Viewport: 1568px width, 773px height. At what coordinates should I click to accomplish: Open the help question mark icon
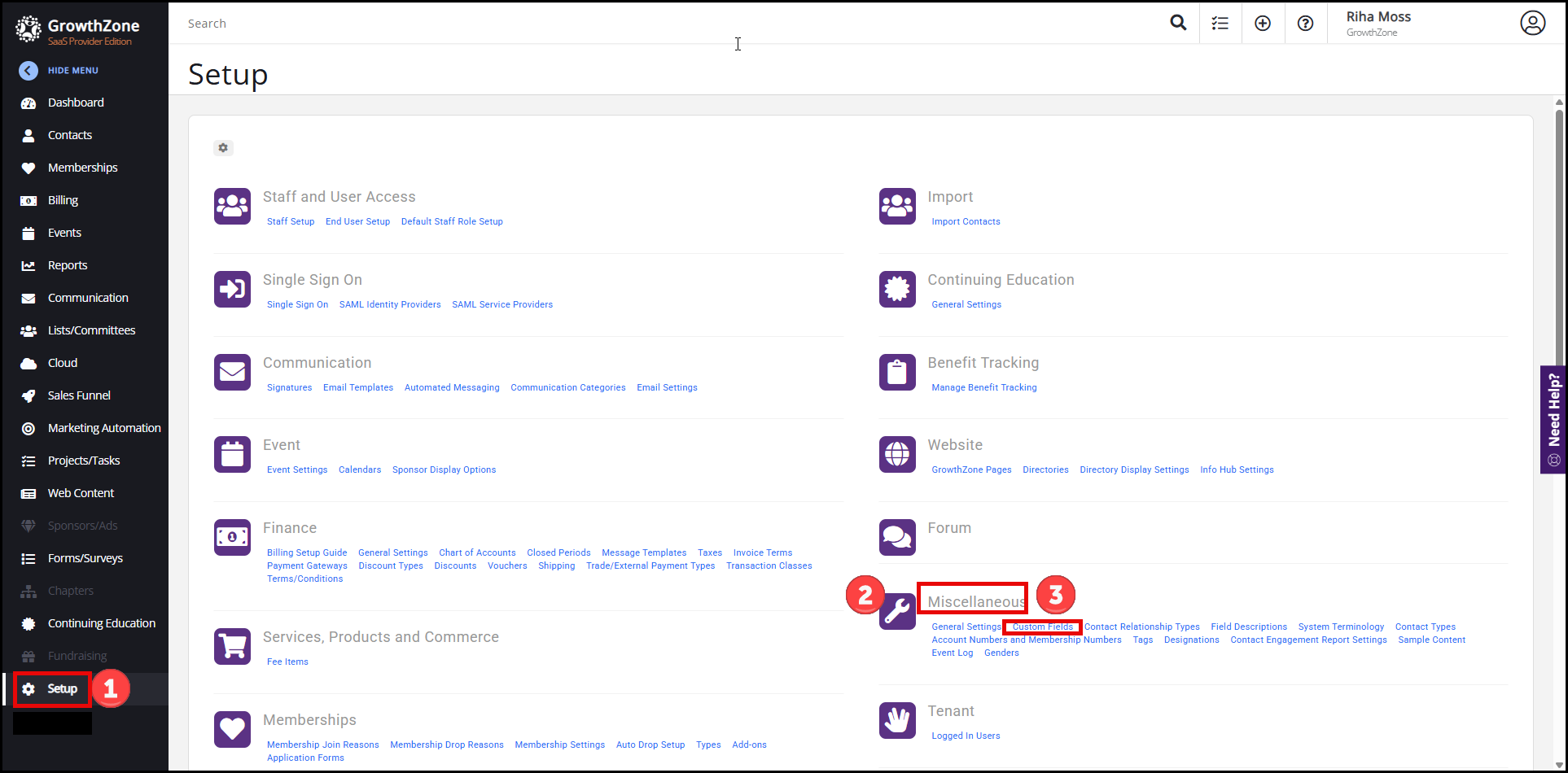click(x=1305, y=24)
